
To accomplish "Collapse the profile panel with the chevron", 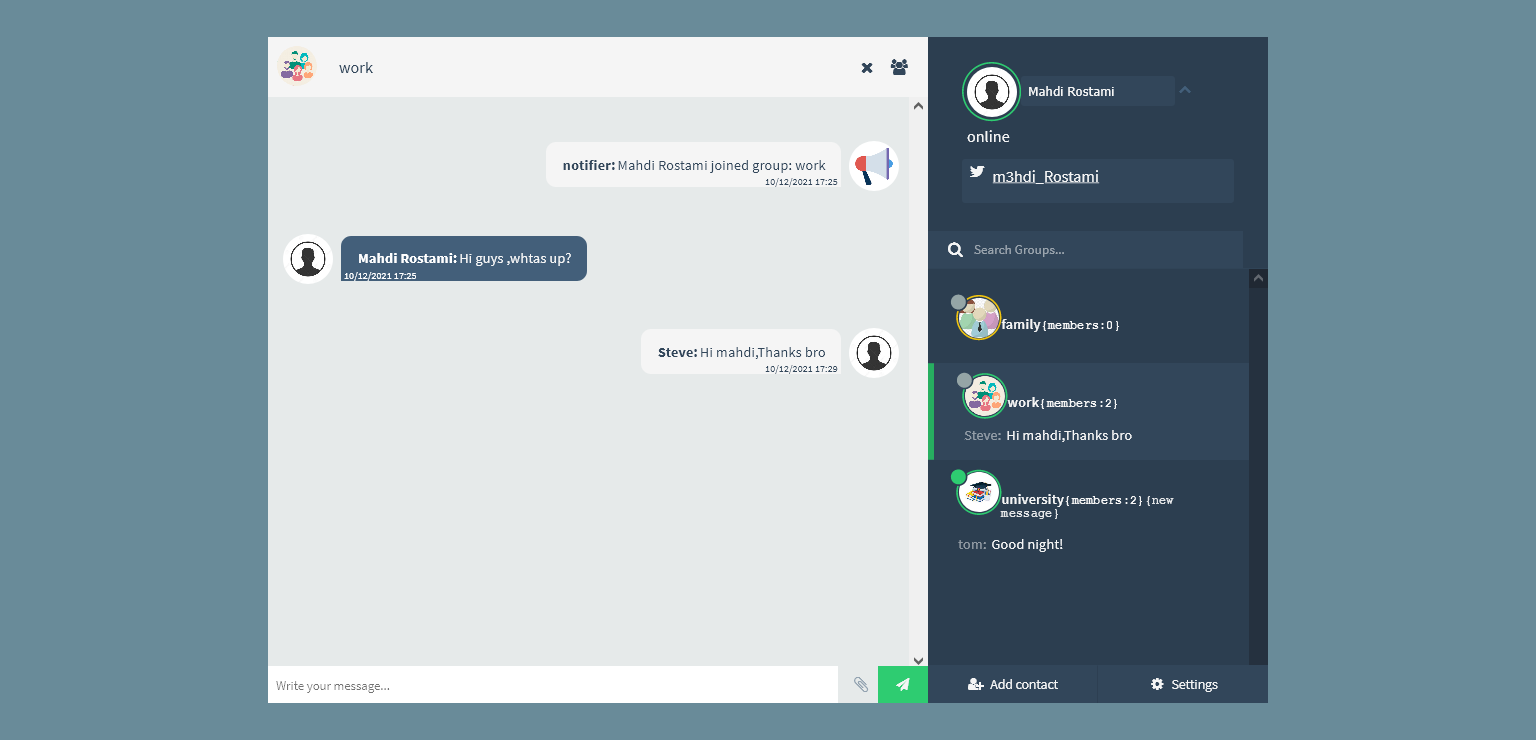I will click(1185, 90).
